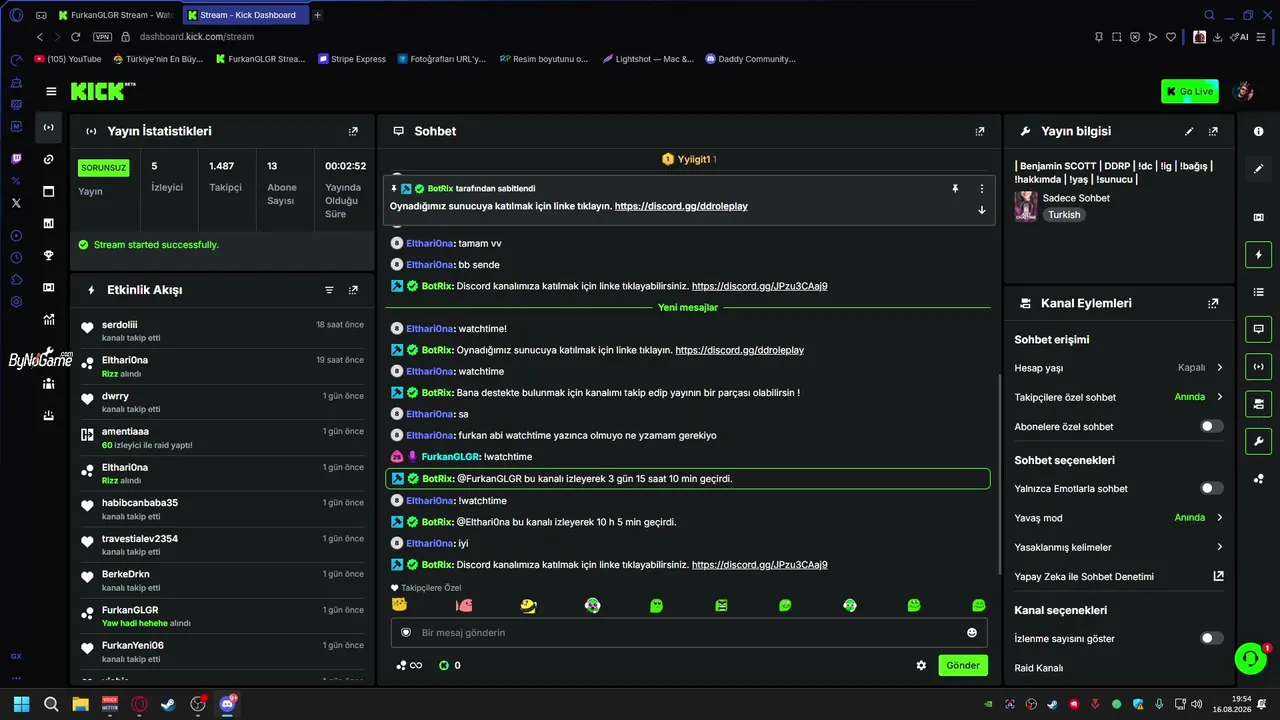
Task: Open pinned message three-dot menu
Action: 982,188
